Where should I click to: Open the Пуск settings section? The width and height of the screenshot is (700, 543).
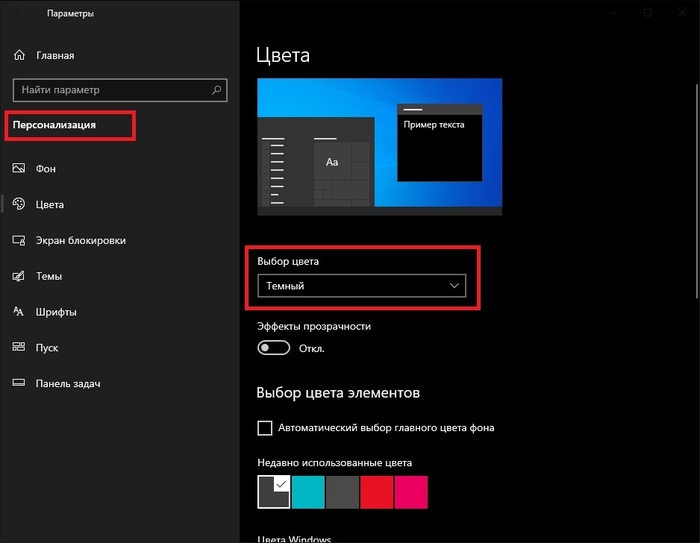tap(47, 347)
